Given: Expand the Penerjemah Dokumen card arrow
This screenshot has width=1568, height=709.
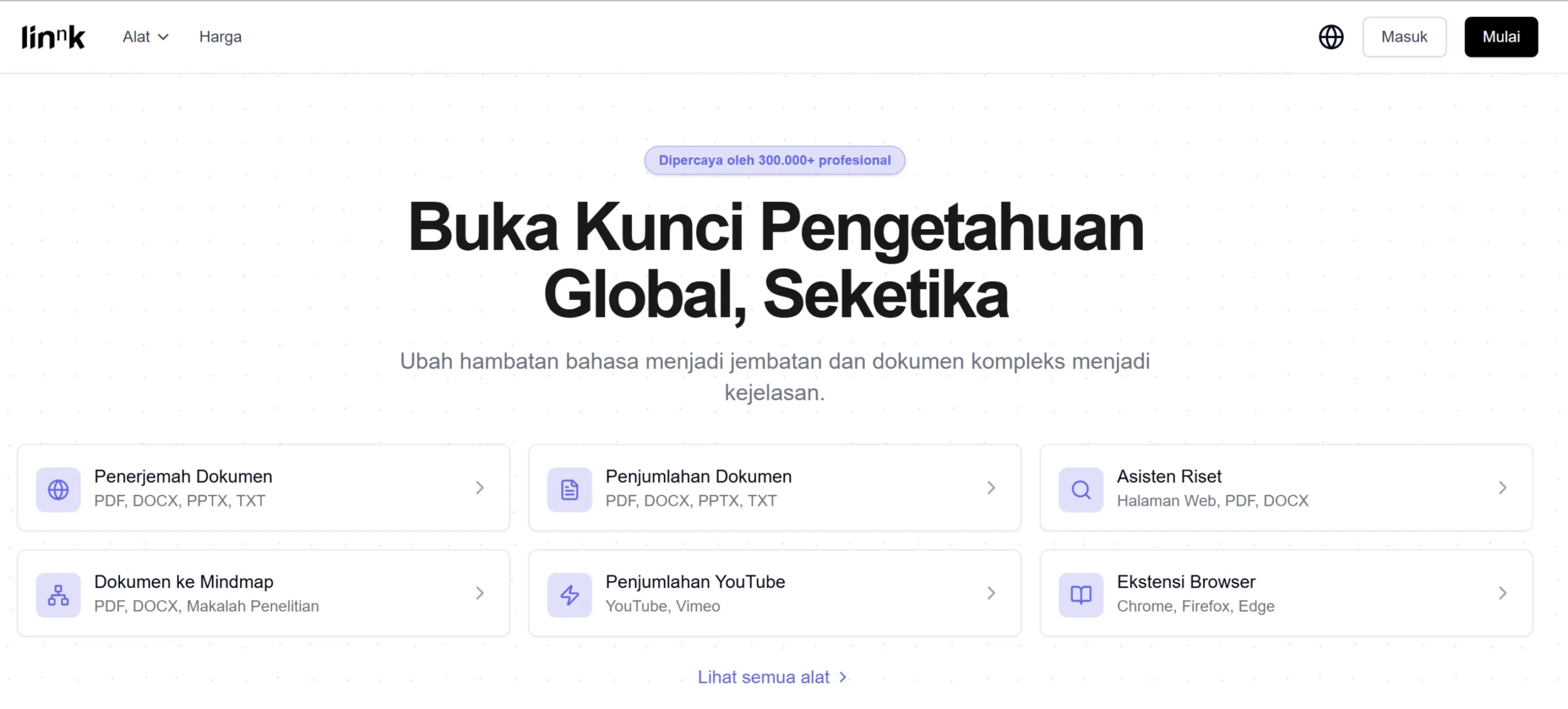Looking at the screenshot, I should tap(480, 488).
